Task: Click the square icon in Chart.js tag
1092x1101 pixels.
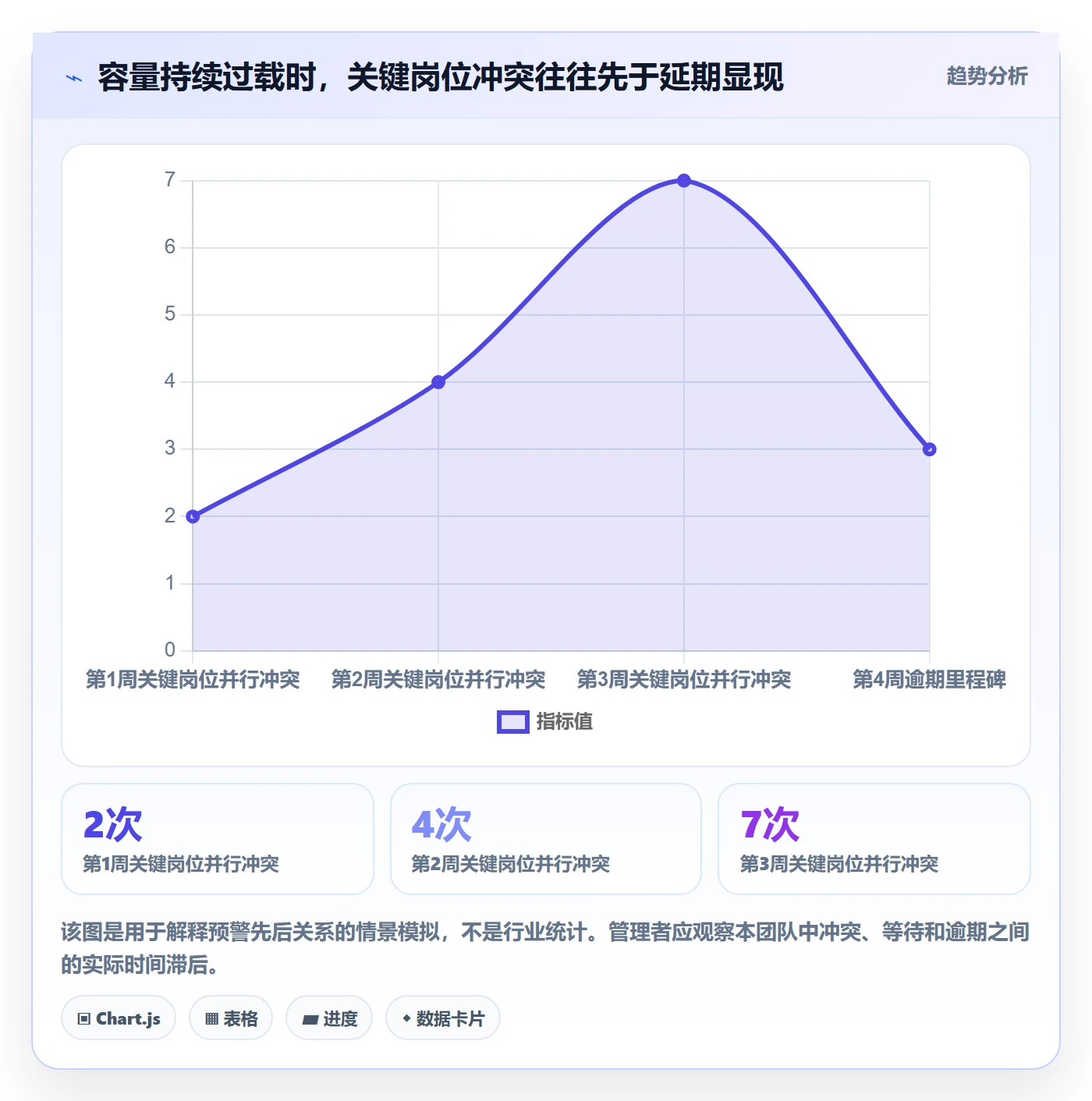Action: (84, 1018)
